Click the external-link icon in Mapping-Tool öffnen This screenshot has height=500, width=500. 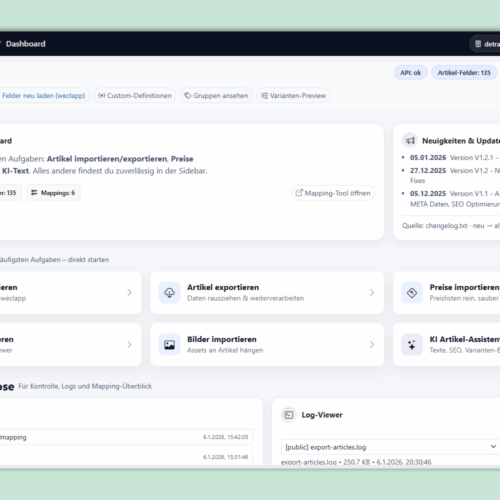click(x=299, y=193)
